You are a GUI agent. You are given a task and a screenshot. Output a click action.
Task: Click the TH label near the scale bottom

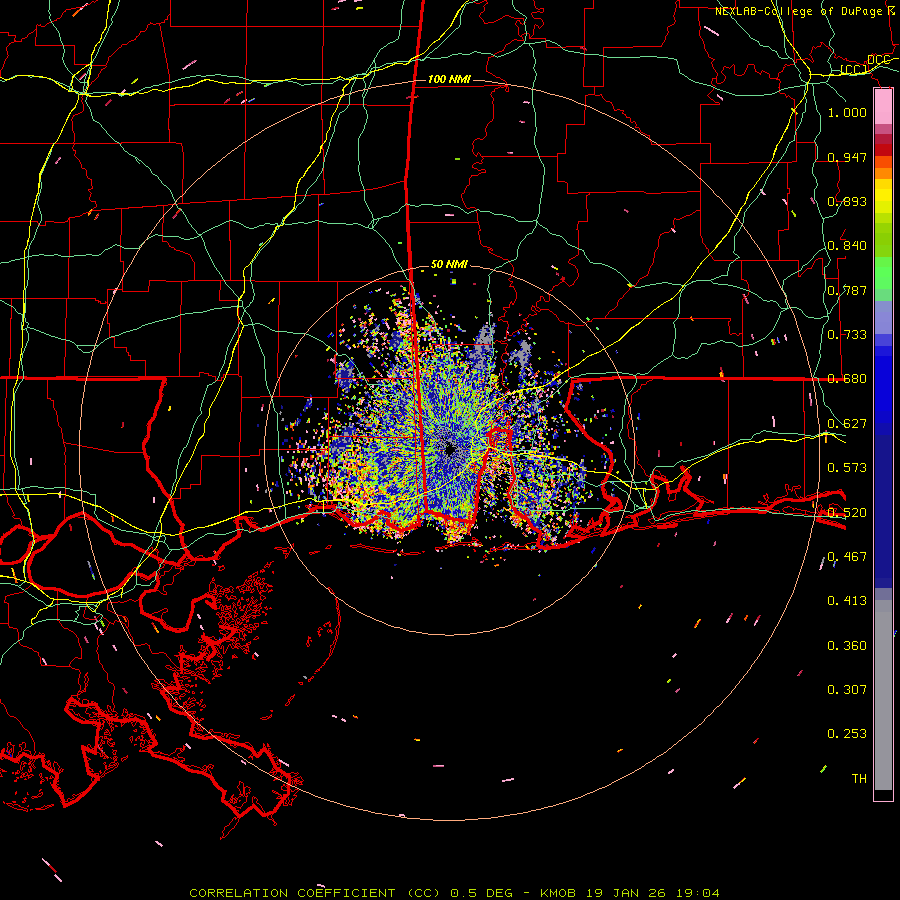coord(859,779)
